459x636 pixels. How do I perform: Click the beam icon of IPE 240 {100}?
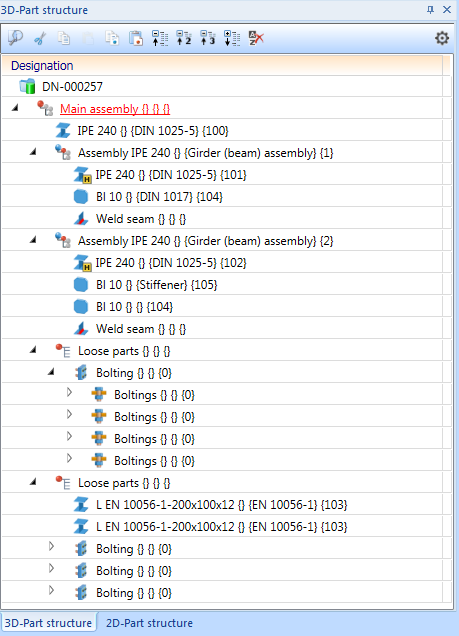pos(63,131)
